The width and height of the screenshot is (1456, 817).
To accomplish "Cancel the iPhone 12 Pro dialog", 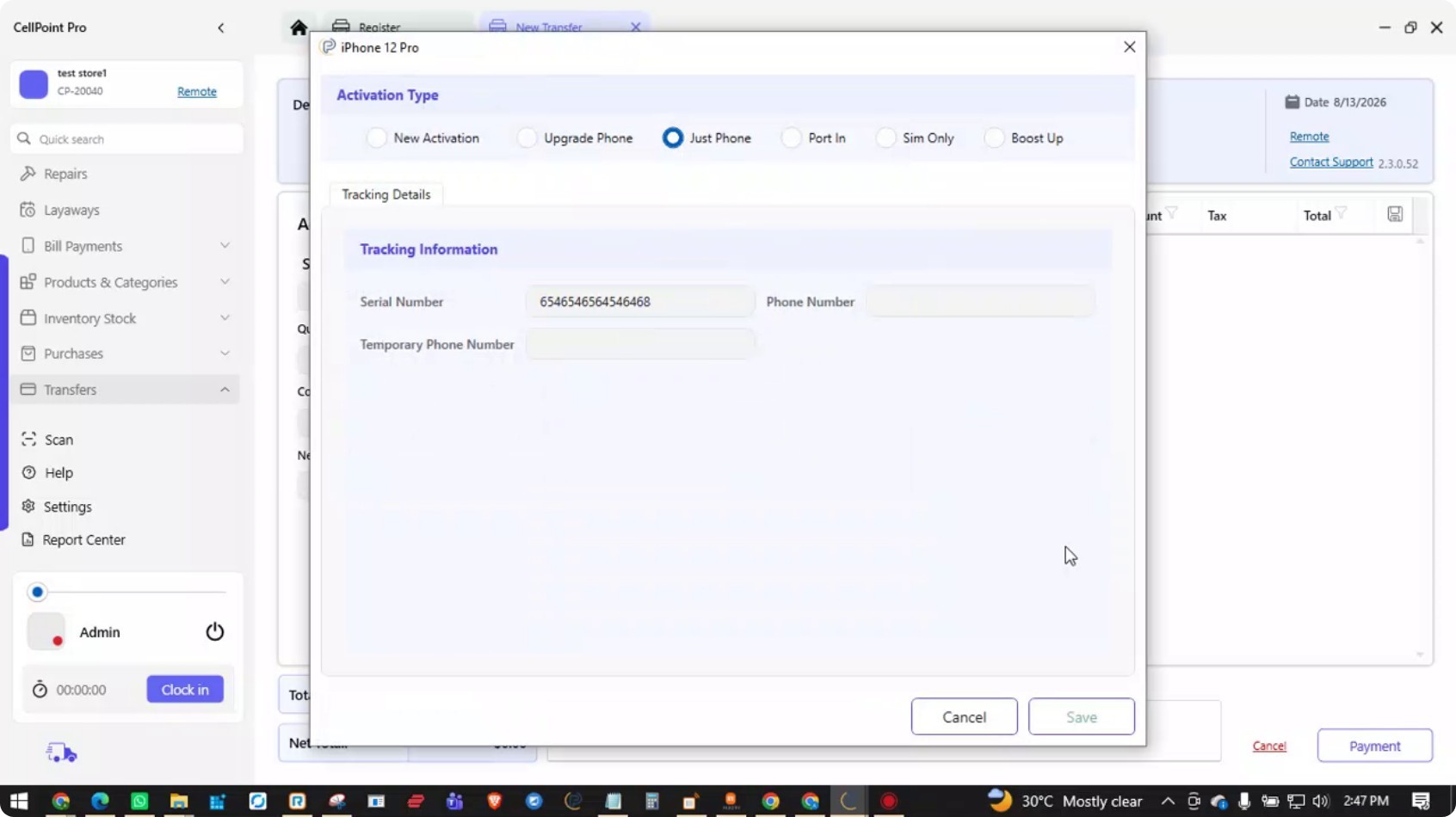I will 964,716.
